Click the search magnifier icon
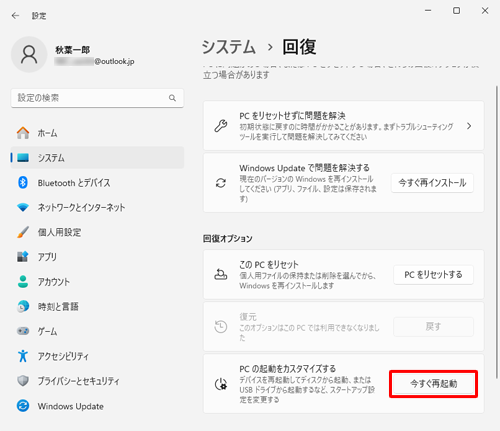The width and height of the screenshot is (500, 431). coord(172,98)
